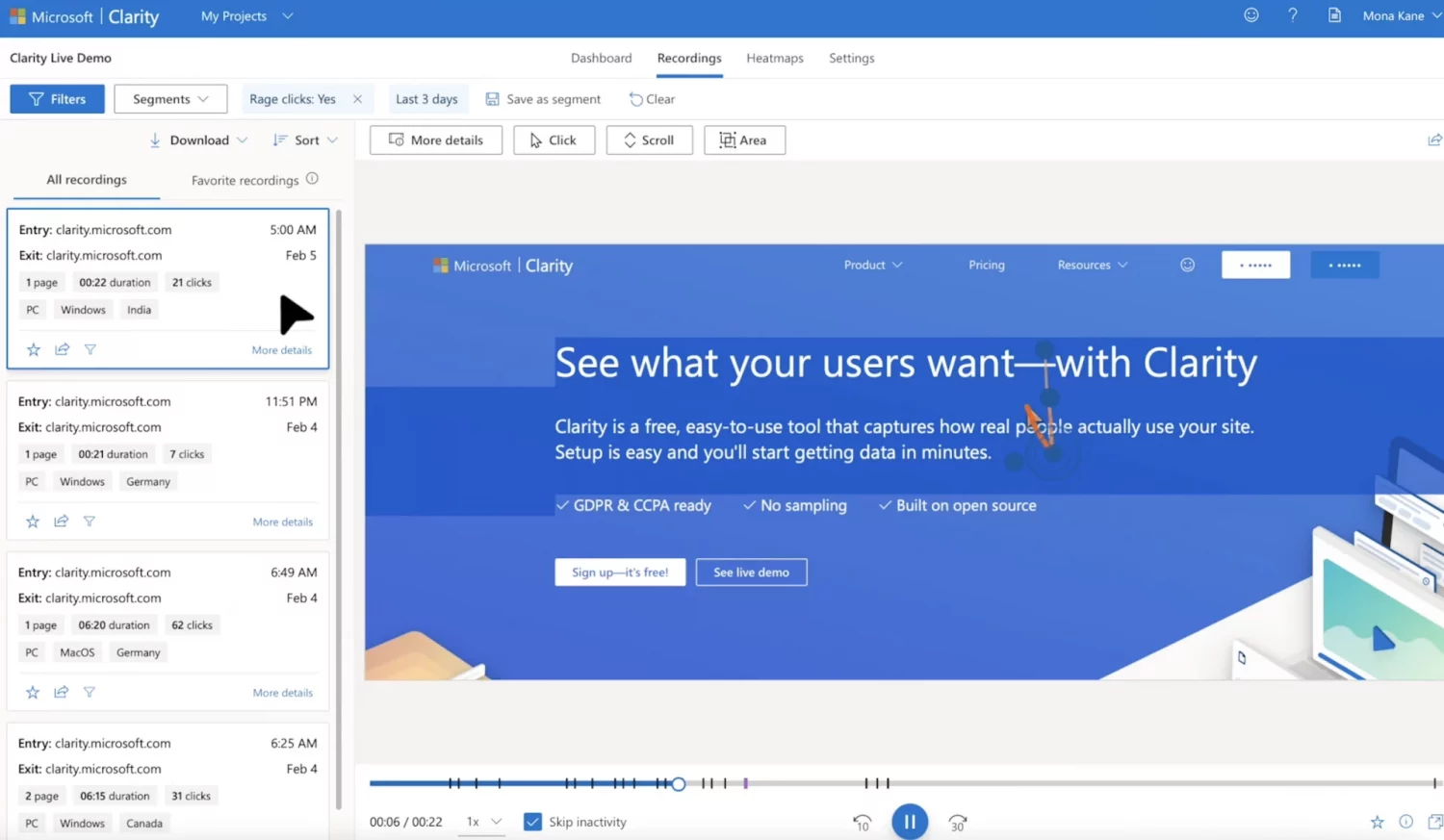Select the Favorite recordings tab

245,180
